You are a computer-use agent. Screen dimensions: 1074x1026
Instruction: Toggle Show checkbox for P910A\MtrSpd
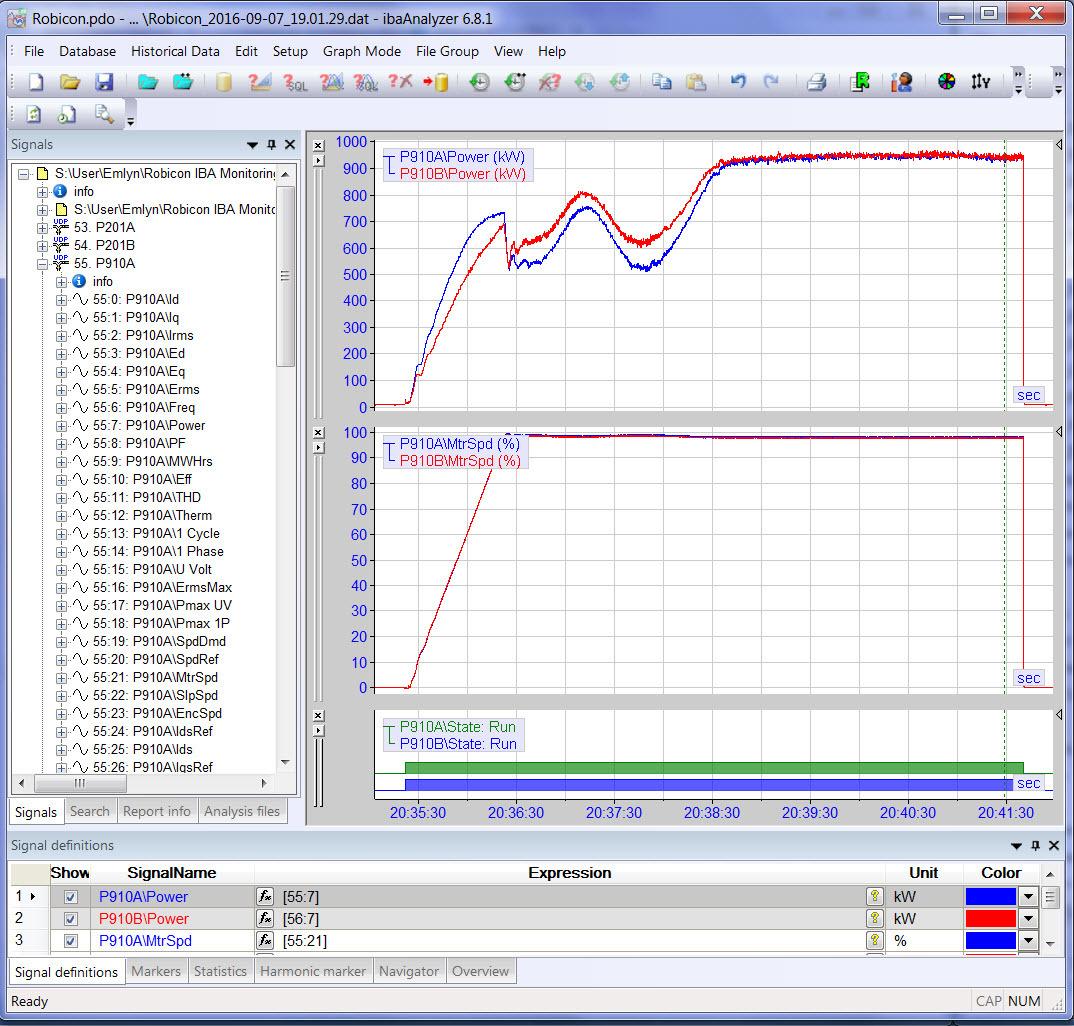point(71,941)
